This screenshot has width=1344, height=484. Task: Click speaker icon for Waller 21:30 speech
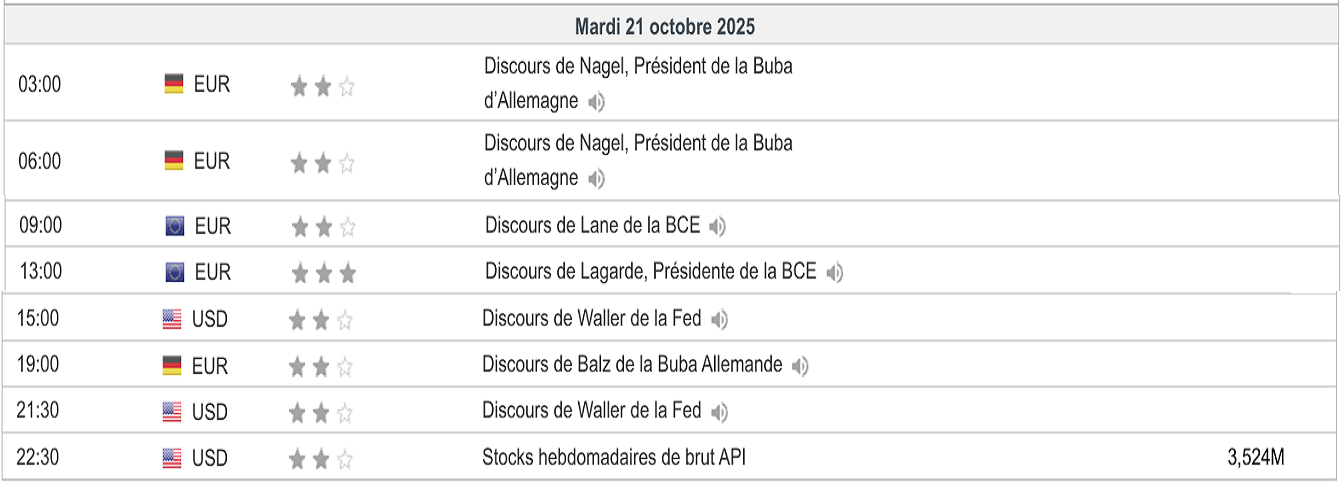click(720, 412)
